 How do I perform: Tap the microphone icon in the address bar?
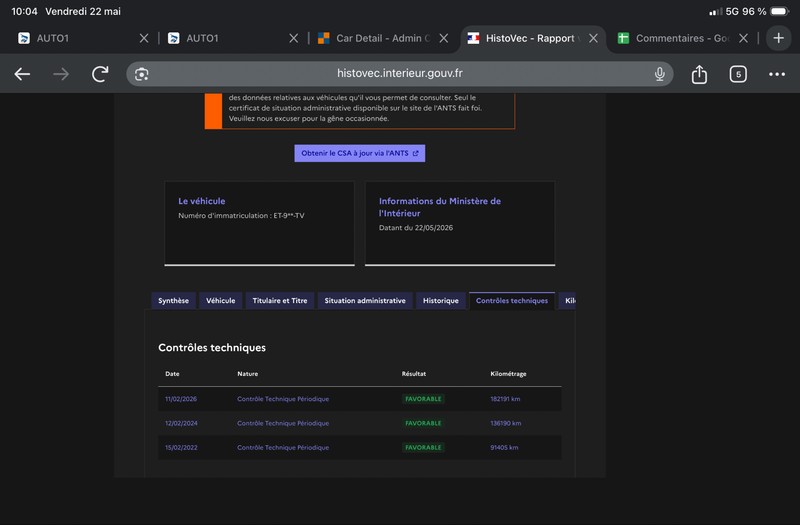point(659,74)
